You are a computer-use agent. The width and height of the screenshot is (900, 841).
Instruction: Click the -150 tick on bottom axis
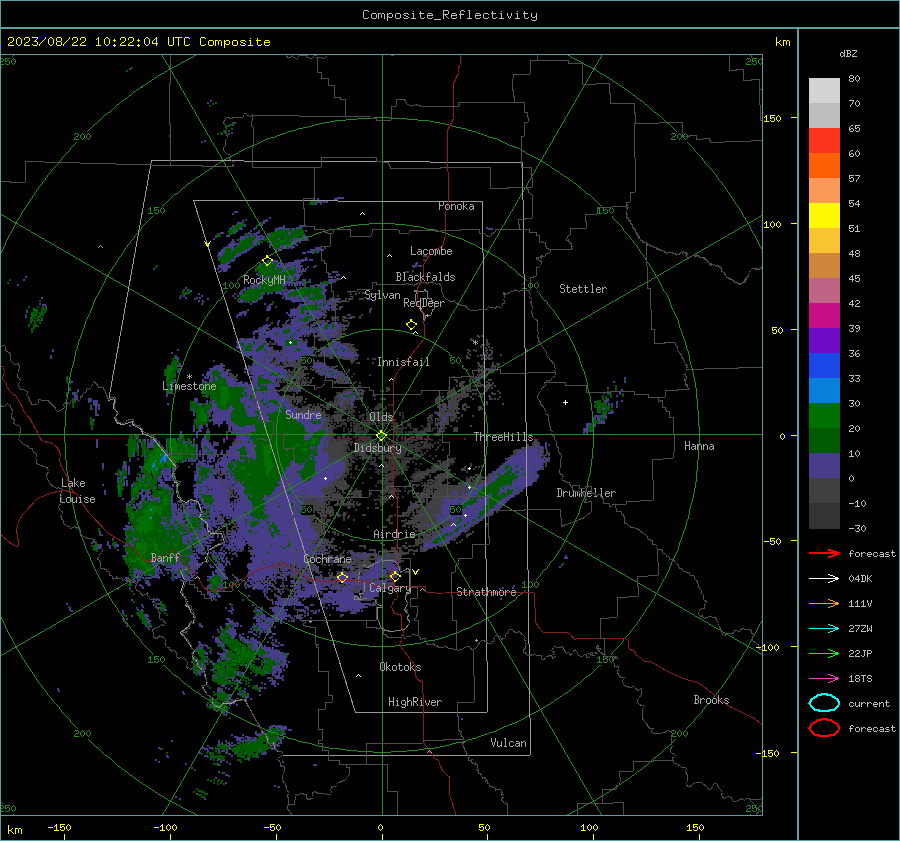(59, 827)
